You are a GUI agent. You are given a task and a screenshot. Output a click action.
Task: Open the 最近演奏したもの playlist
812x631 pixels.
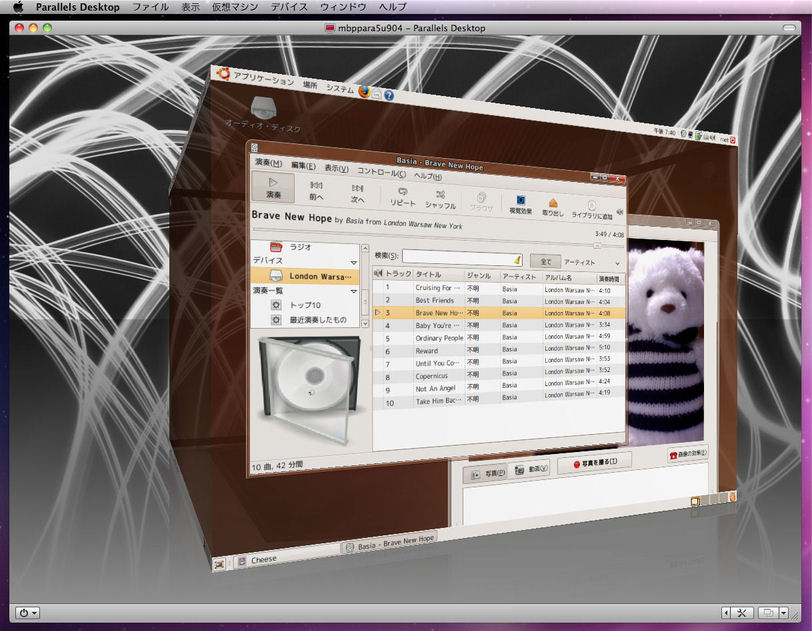coord(309,320)
